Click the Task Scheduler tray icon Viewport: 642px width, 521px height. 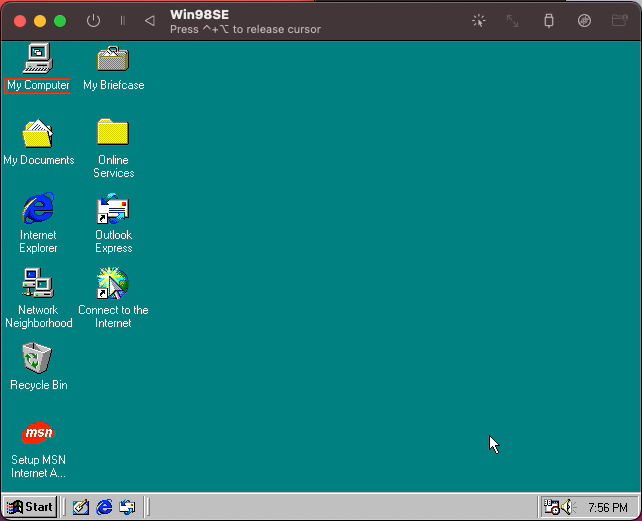click(x=551, y=507)
